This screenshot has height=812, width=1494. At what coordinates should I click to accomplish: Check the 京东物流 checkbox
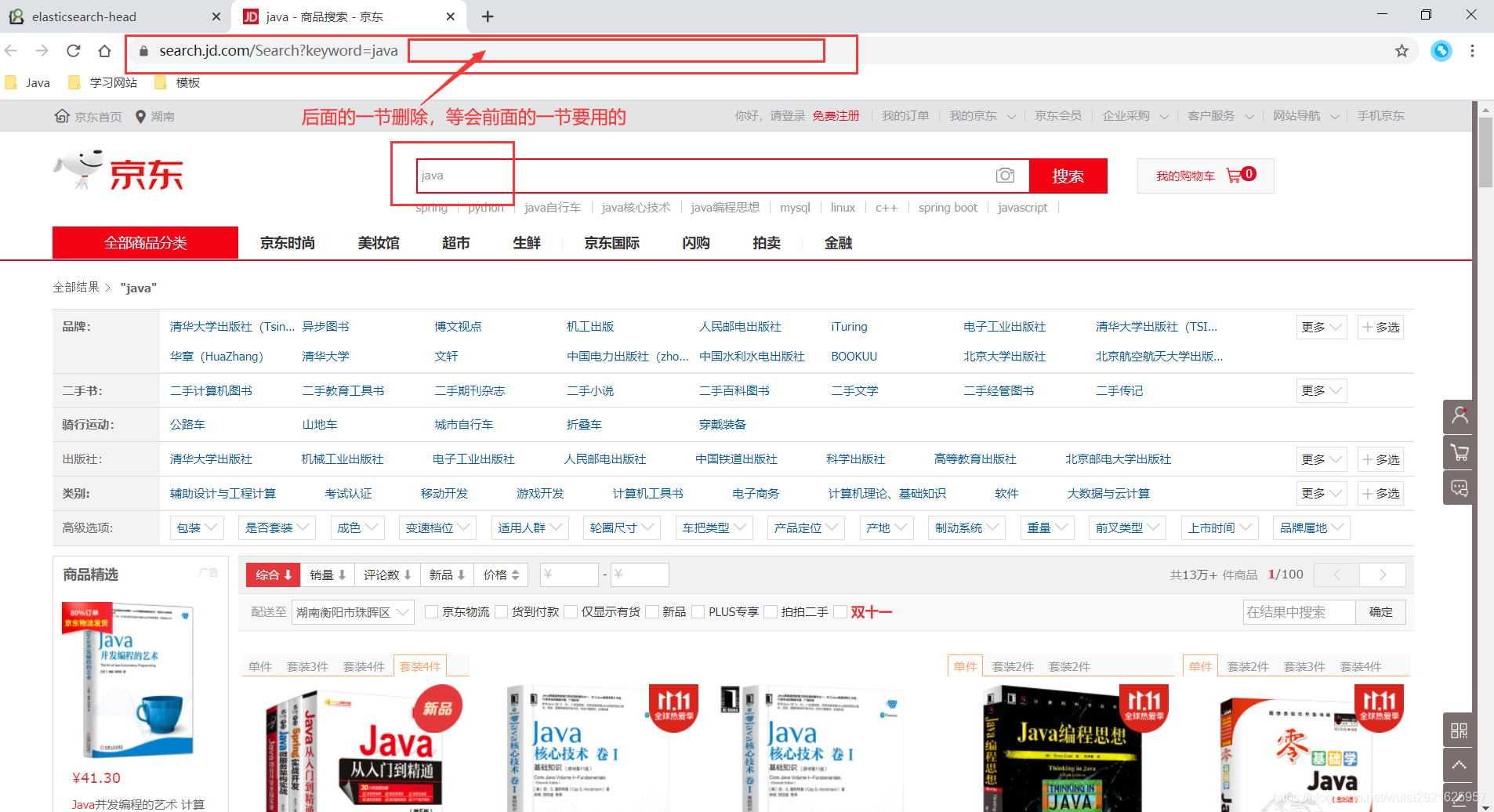(431, 611)
